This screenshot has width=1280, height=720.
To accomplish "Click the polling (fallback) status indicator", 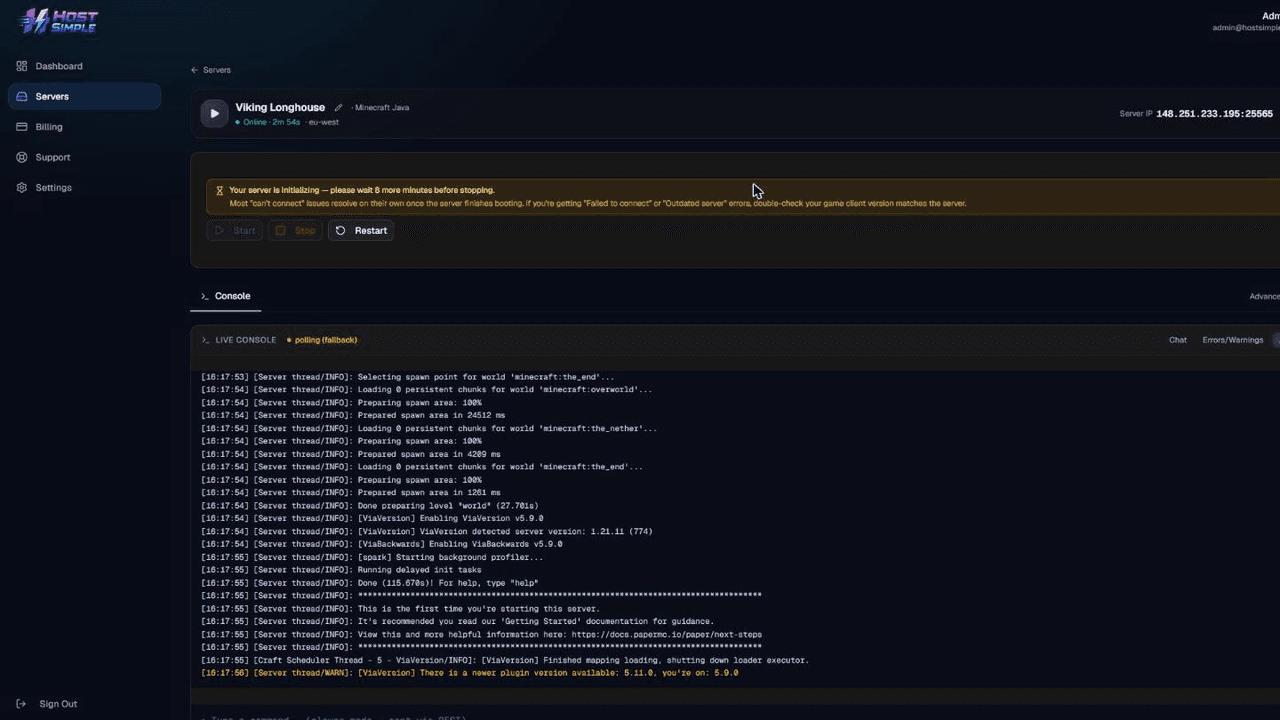I will pos(322,340).
